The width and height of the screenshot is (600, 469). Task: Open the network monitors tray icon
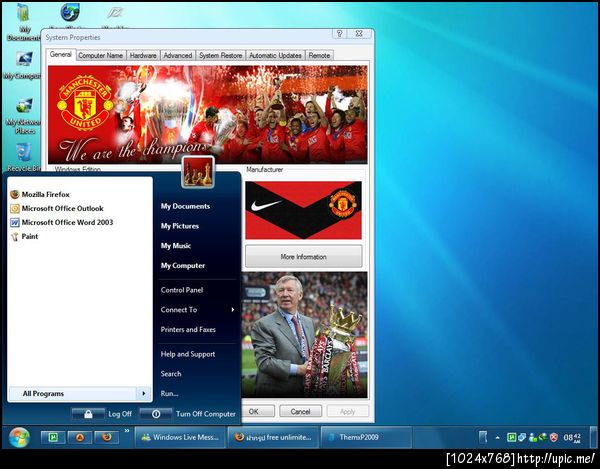(x=522, y=437)
